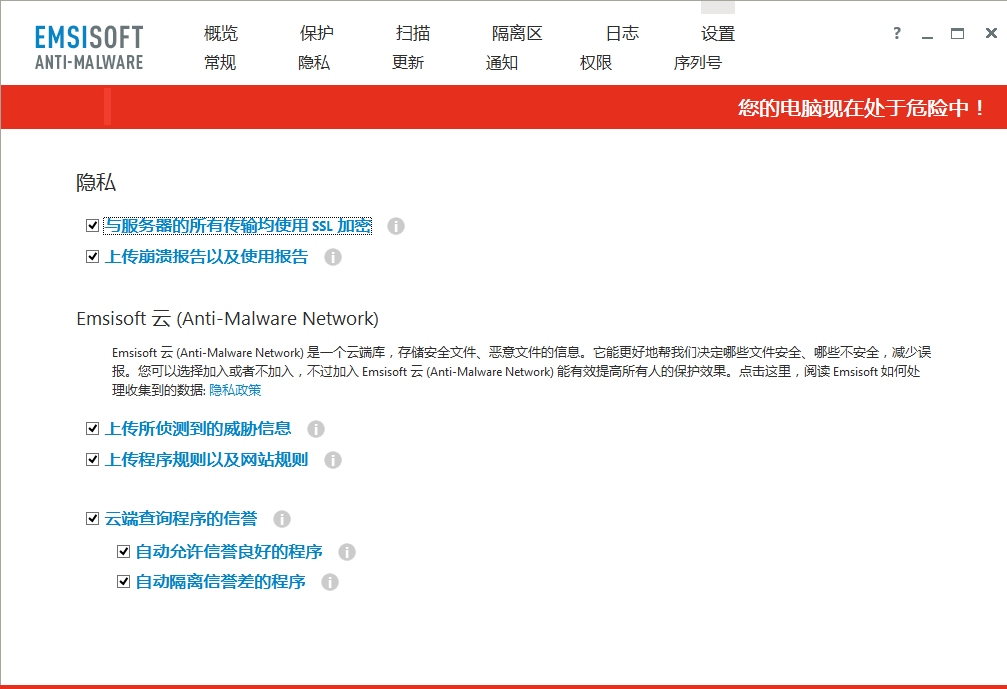Switch to the 隔离区 tab

pyautogui.click(x=517, y=34)
